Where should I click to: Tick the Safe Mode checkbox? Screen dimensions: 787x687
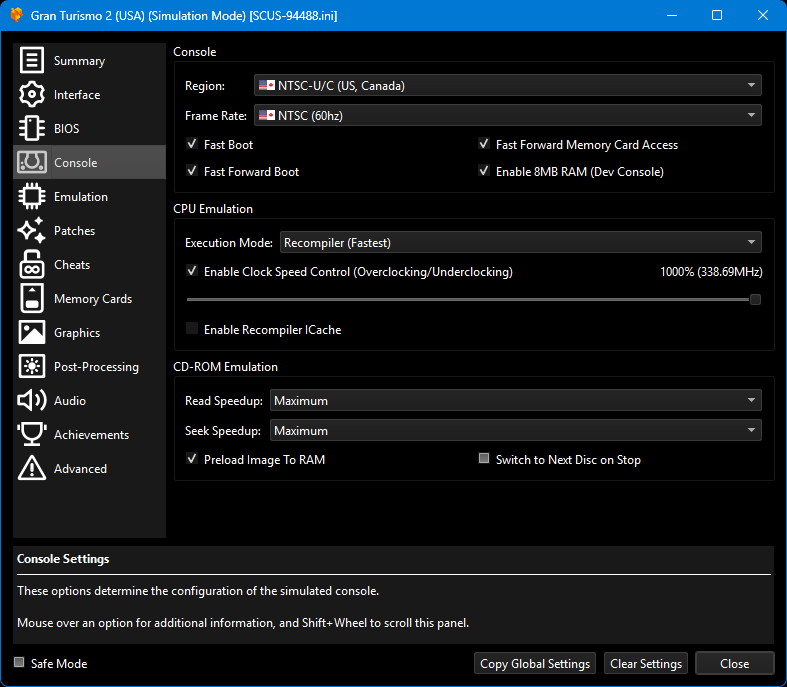pos(19,663)
